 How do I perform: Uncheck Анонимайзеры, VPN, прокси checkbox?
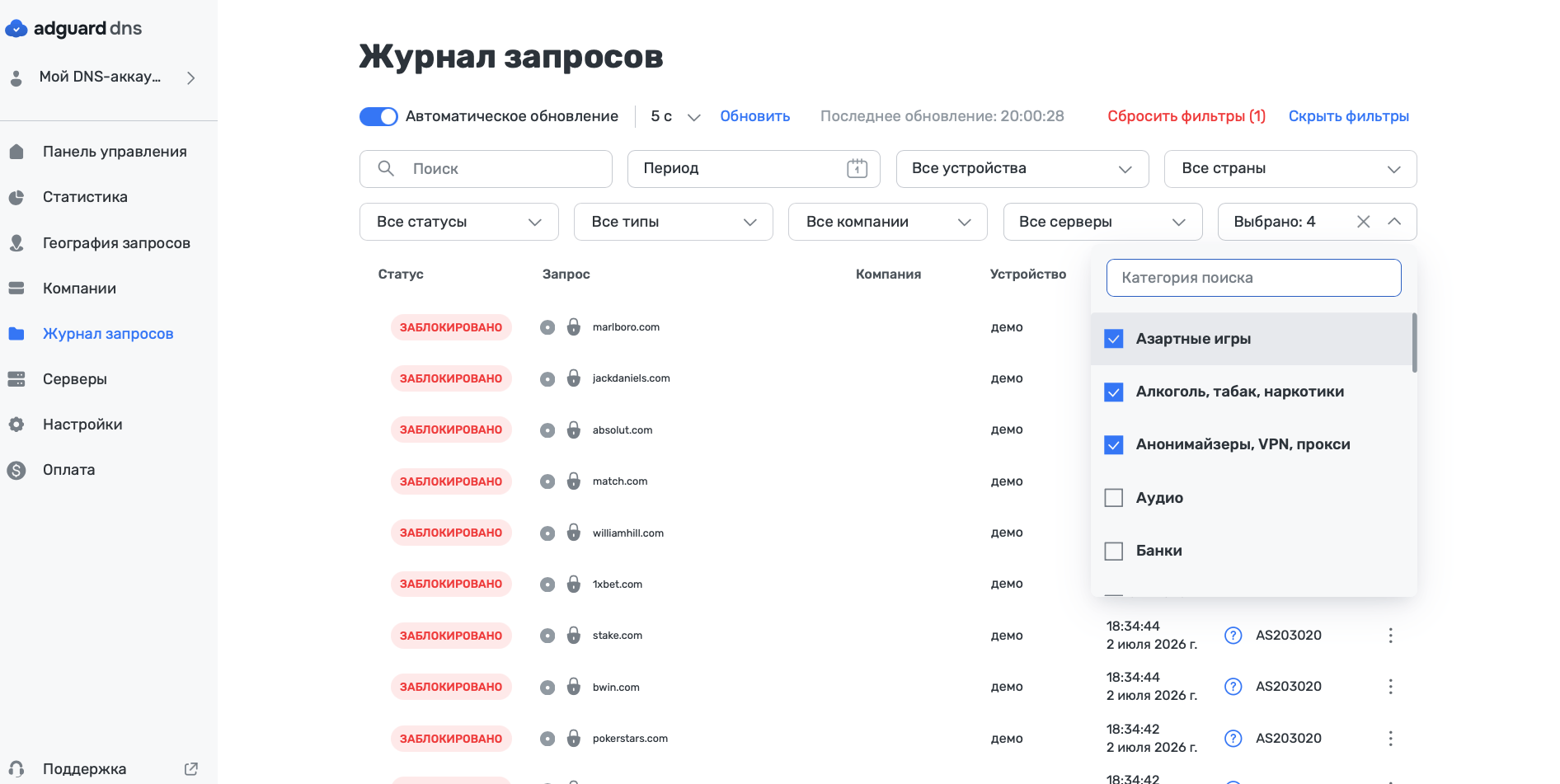(1114, 444)
